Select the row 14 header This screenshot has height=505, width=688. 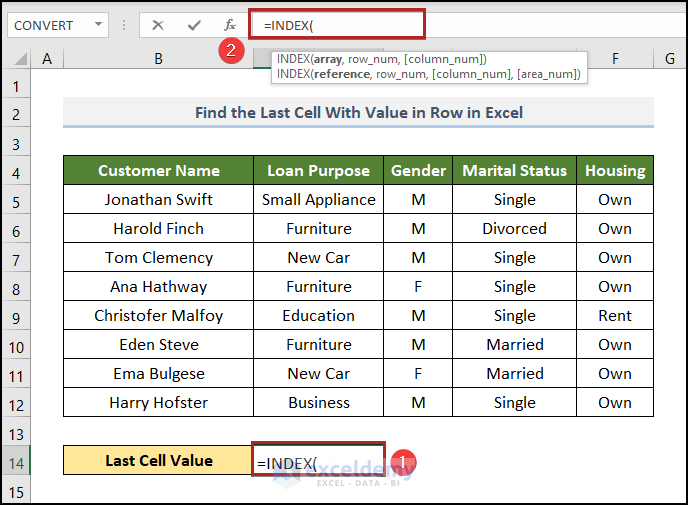(16, 461)
